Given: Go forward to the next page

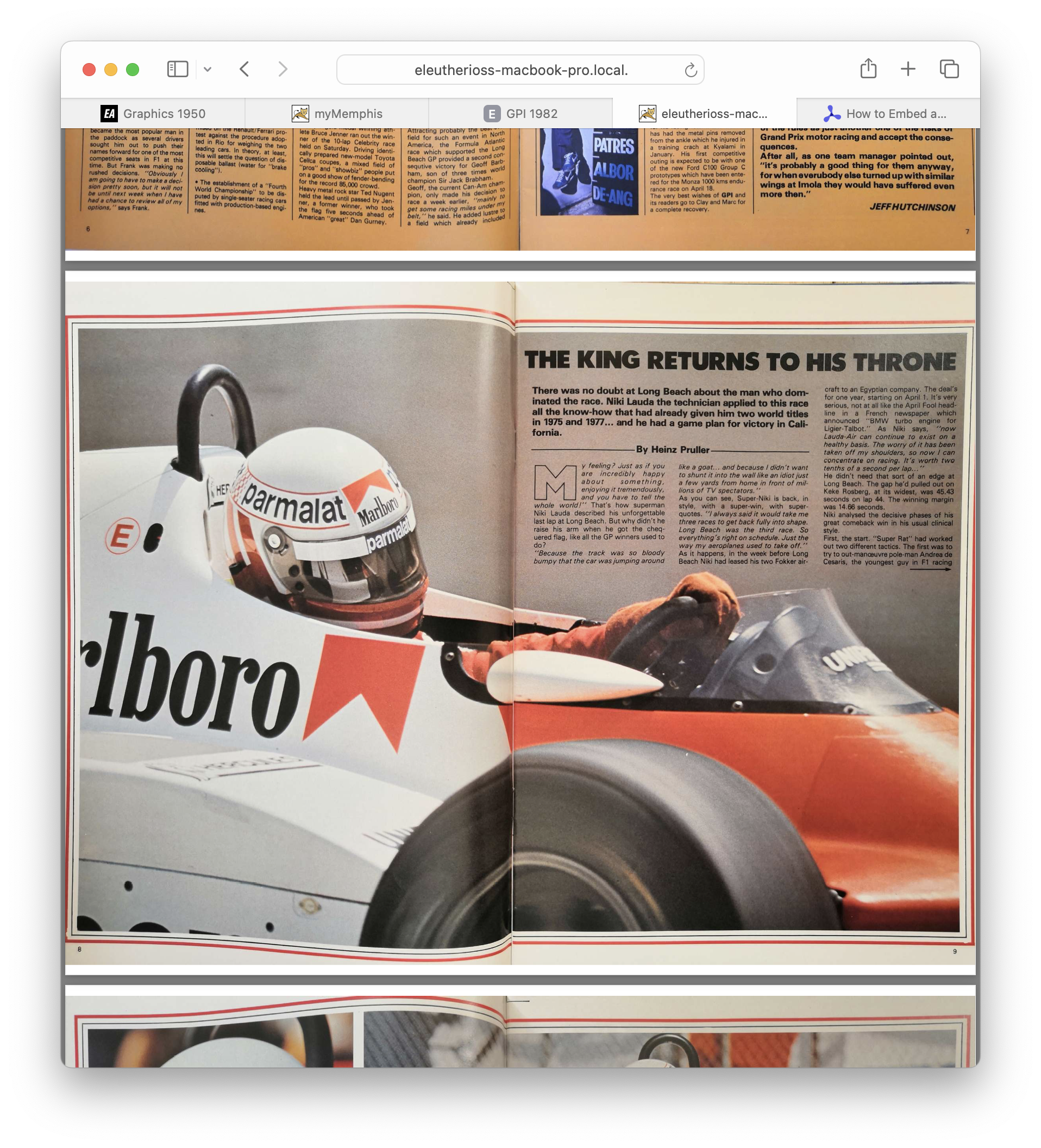Looking at the screenshot, I should [283, 70].
